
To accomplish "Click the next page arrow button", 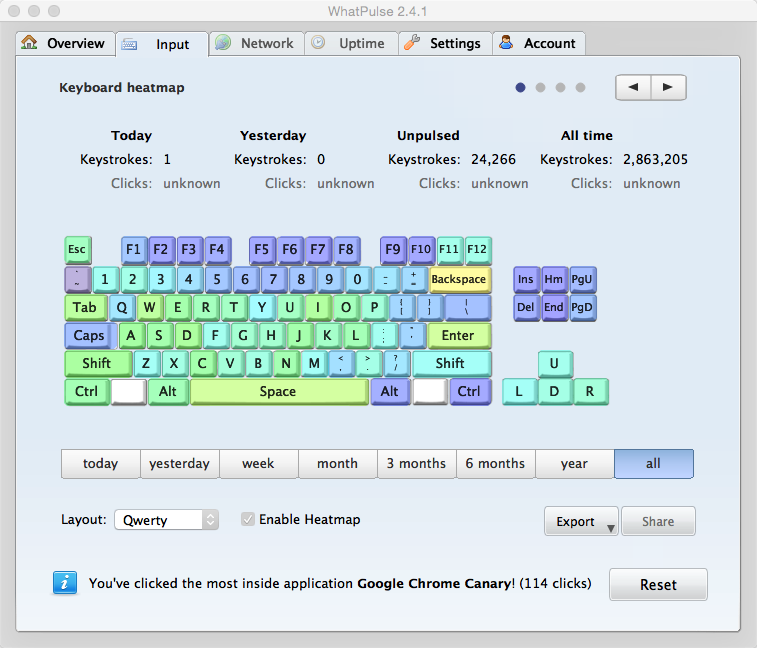I will (668, 87).
